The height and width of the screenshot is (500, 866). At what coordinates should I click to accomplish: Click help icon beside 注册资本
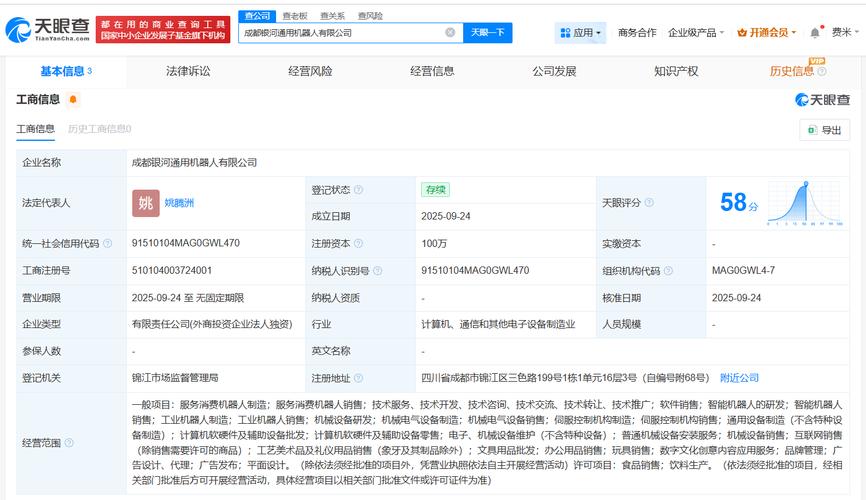[x=358, y=244]
